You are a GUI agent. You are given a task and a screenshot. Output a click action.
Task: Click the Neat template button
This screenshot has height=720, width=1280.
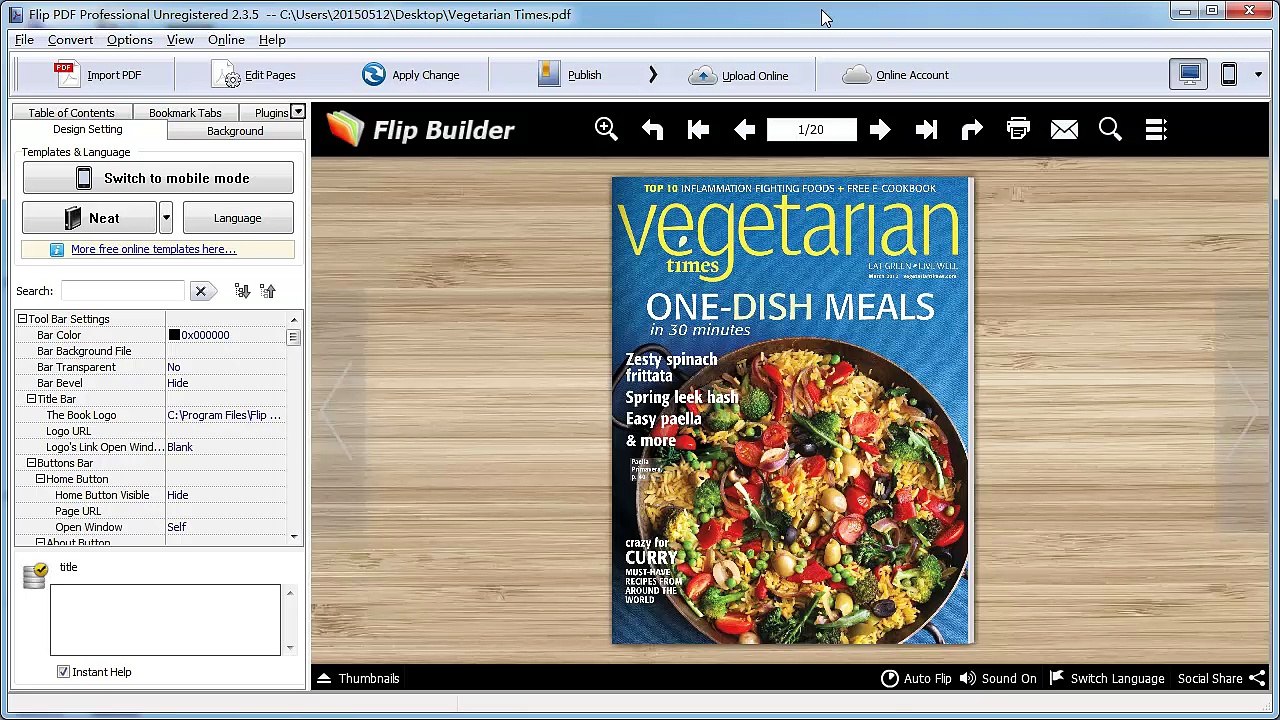(89, 218)
